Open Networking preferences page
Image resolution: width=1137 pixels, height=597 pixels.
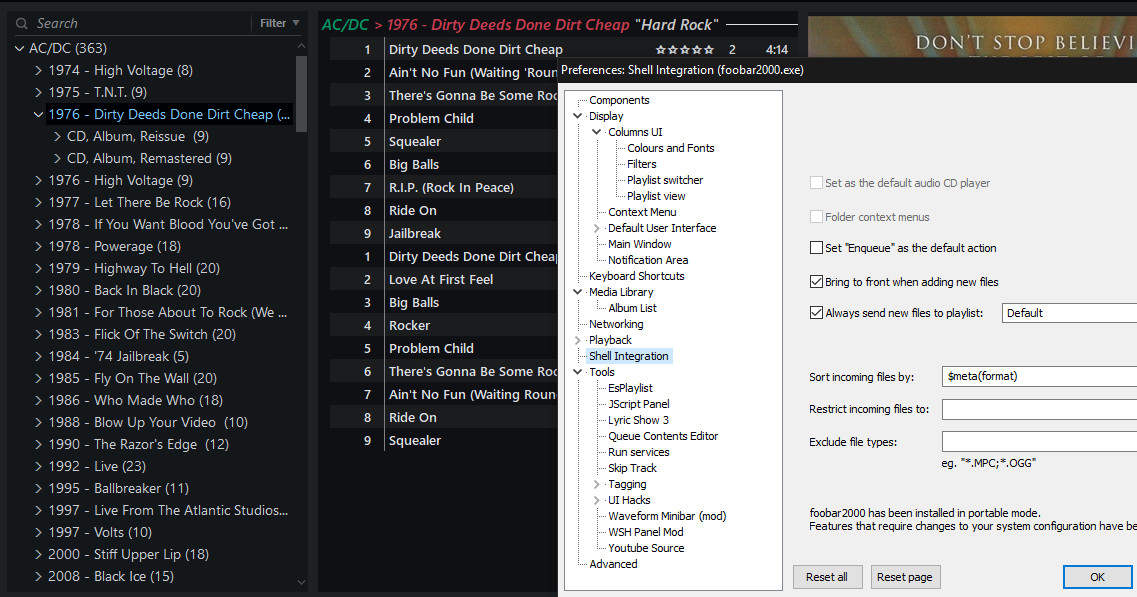[616, 324]
